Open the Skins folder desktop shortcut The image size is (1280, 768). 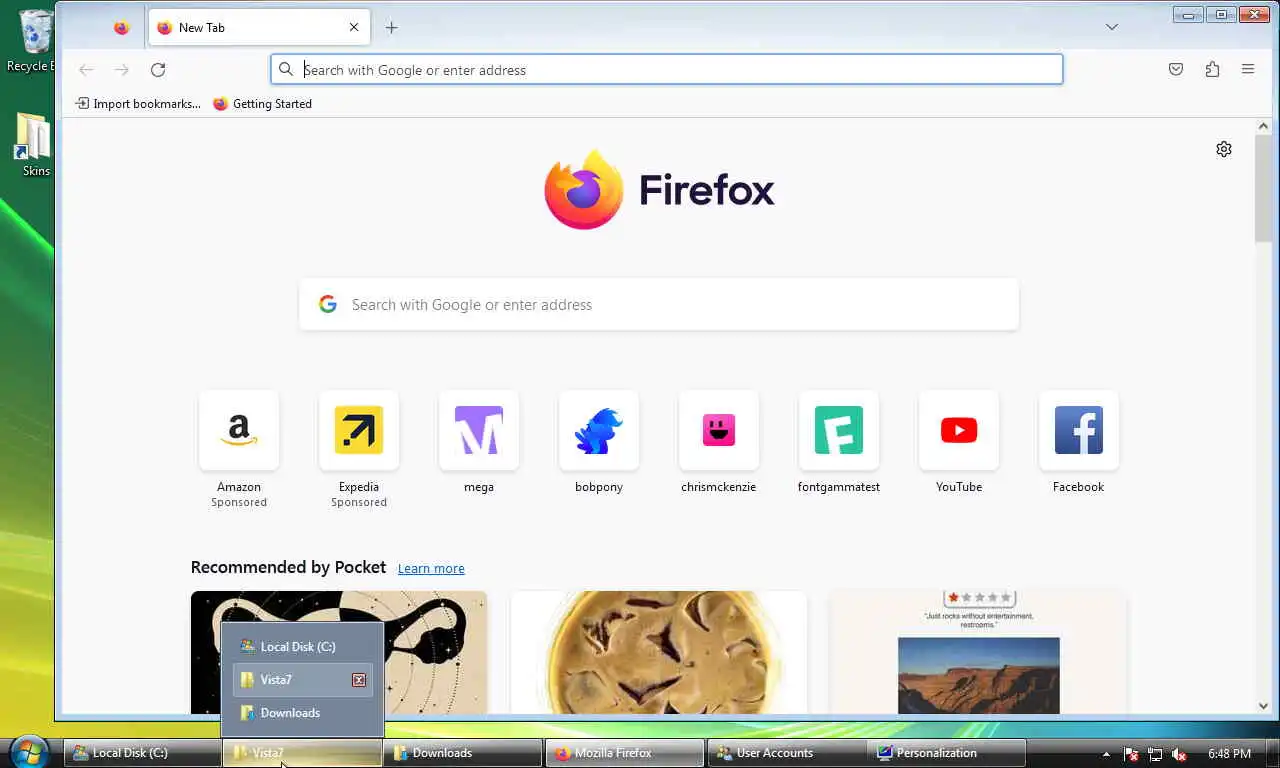pos(34,144)
